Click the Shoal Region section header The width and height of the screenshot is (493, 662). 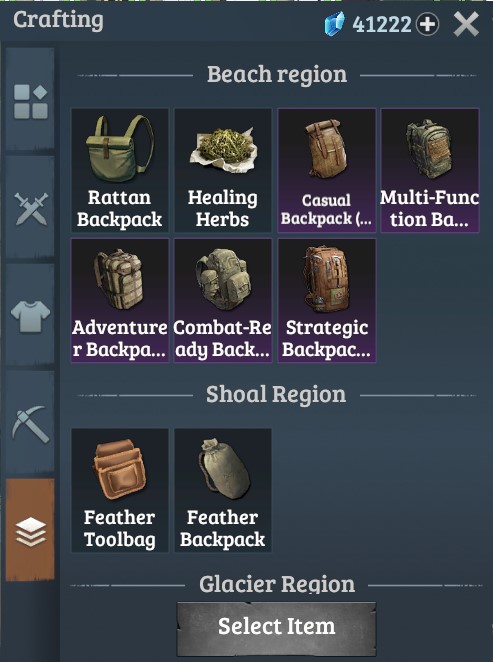276,394
